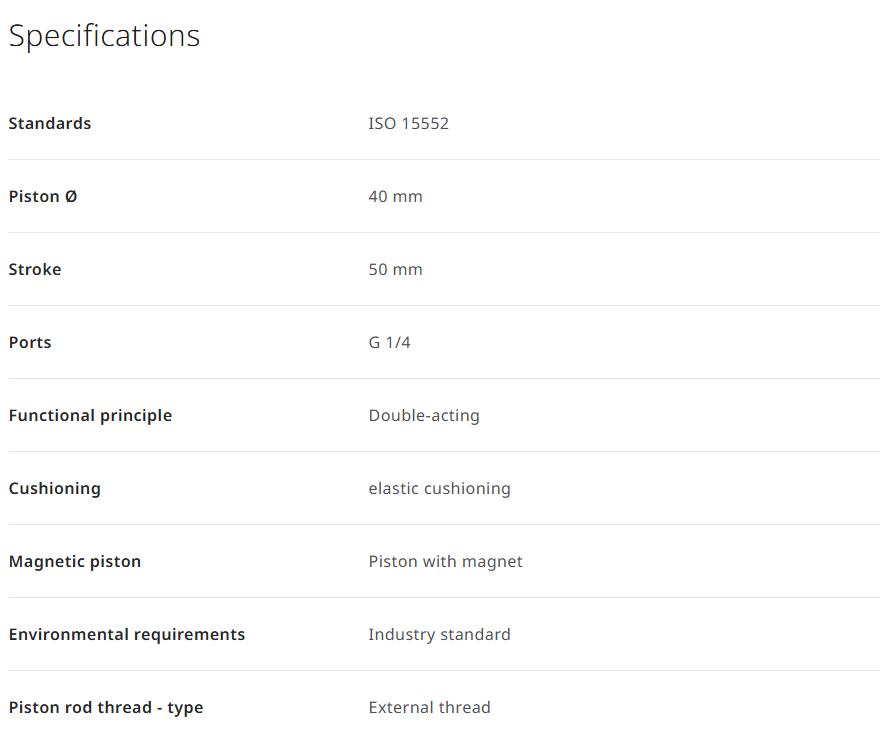
Task: Select the Environmental requirements label
Action: 127,635
